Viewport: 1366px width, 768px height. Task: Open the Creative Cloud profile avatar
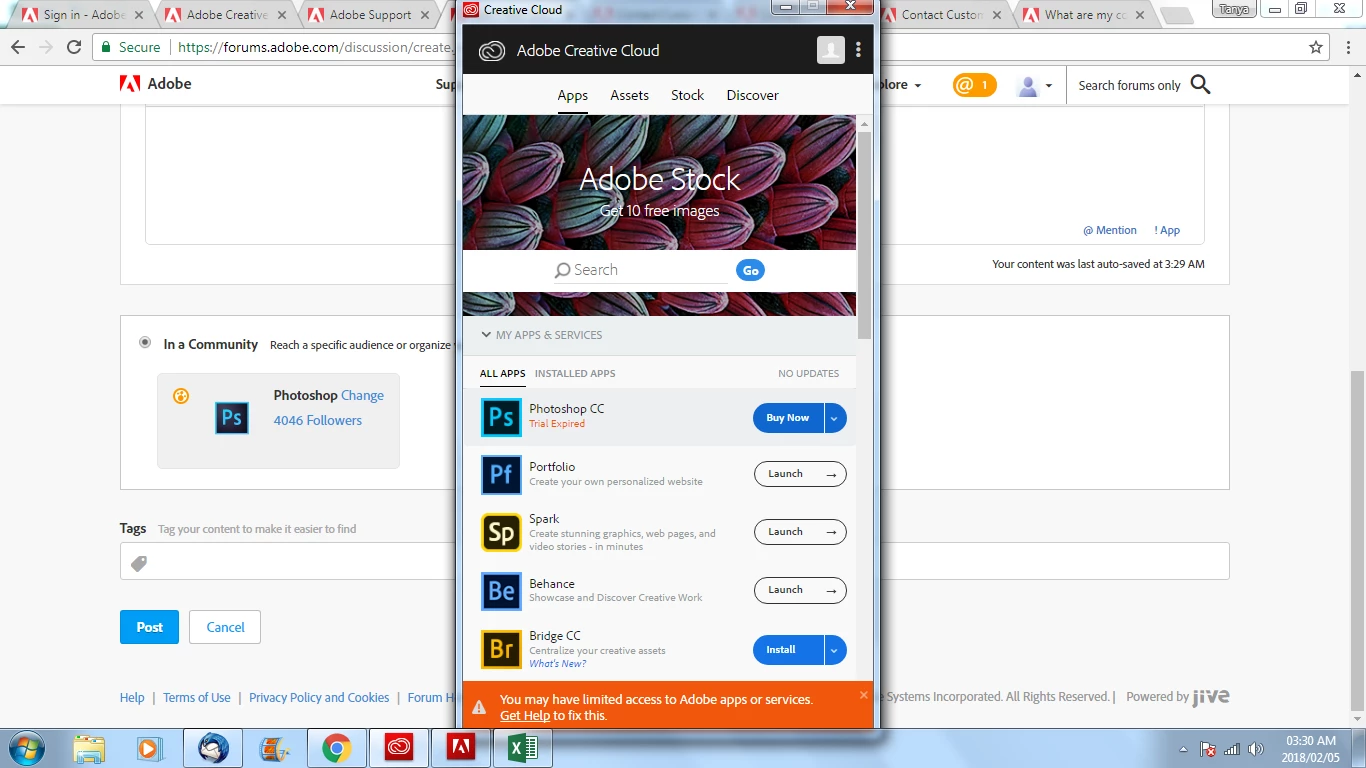[831, 50]
